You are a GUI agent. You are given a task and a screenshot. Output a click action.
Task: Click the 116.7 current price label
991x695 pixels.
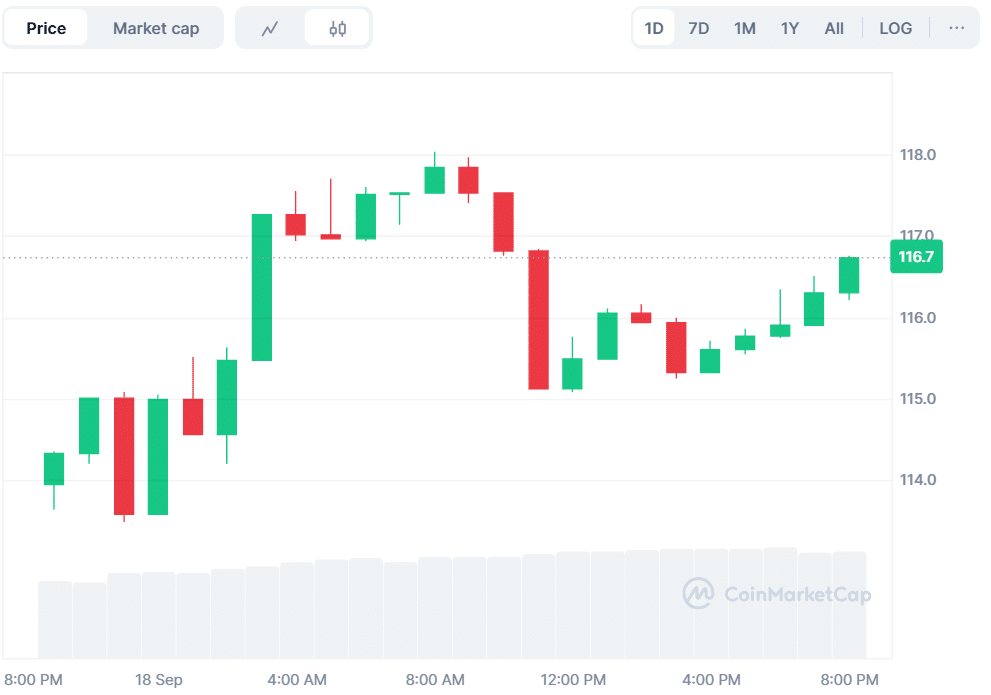[x=916, y=257]
